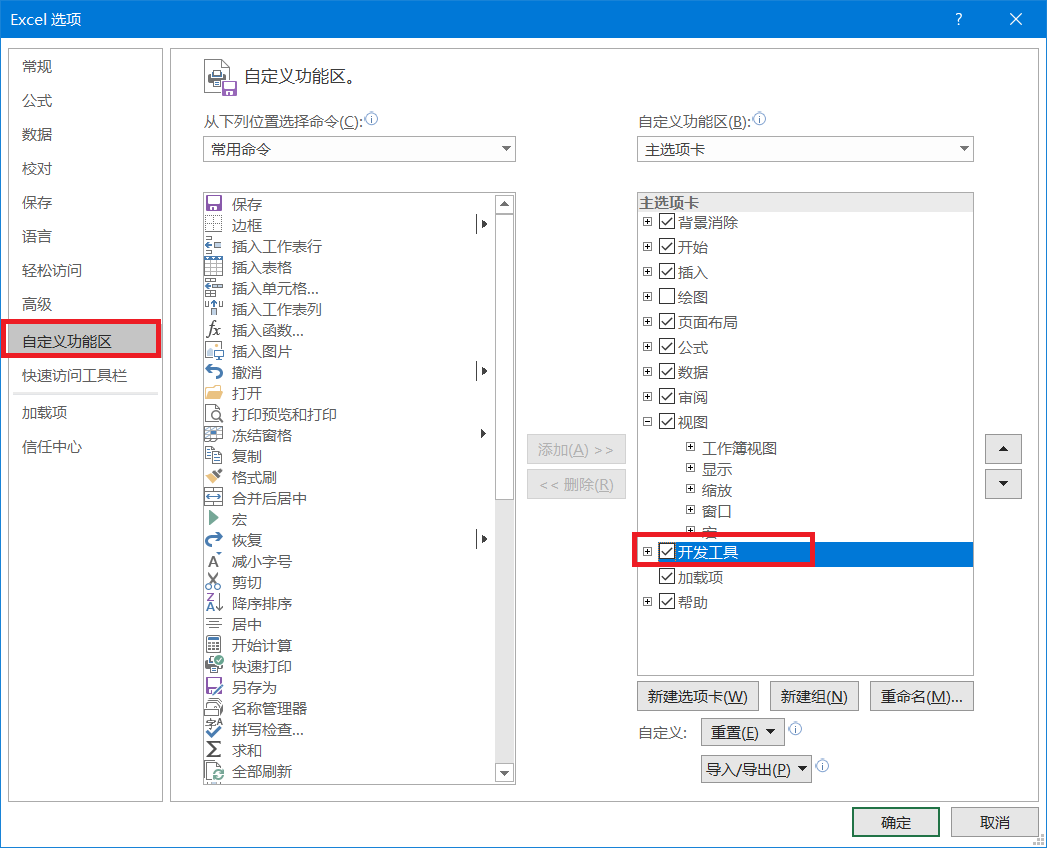Open the 主选项卡 ribbon dropdown
Image resolution: width=1047 pixels, height=848 pixels.
[805, 149]
